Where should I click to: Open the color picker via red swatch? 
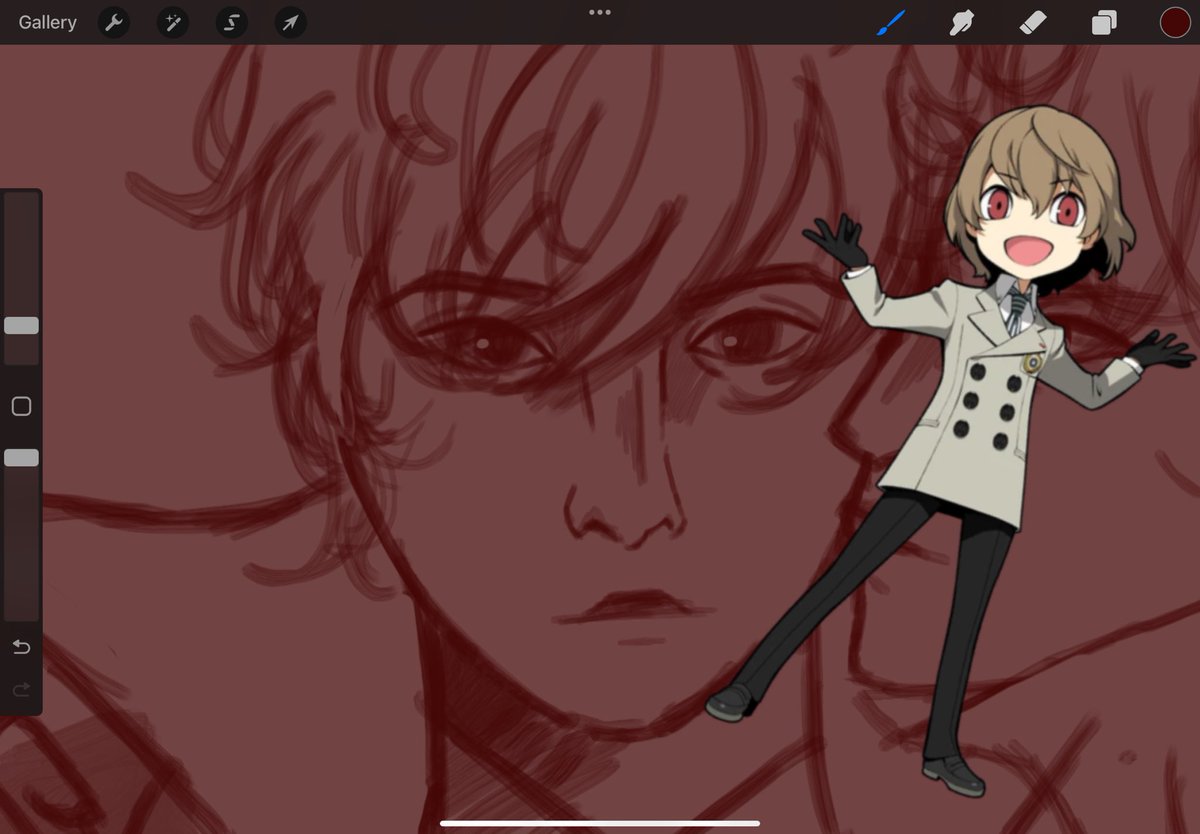[1174, 21]
